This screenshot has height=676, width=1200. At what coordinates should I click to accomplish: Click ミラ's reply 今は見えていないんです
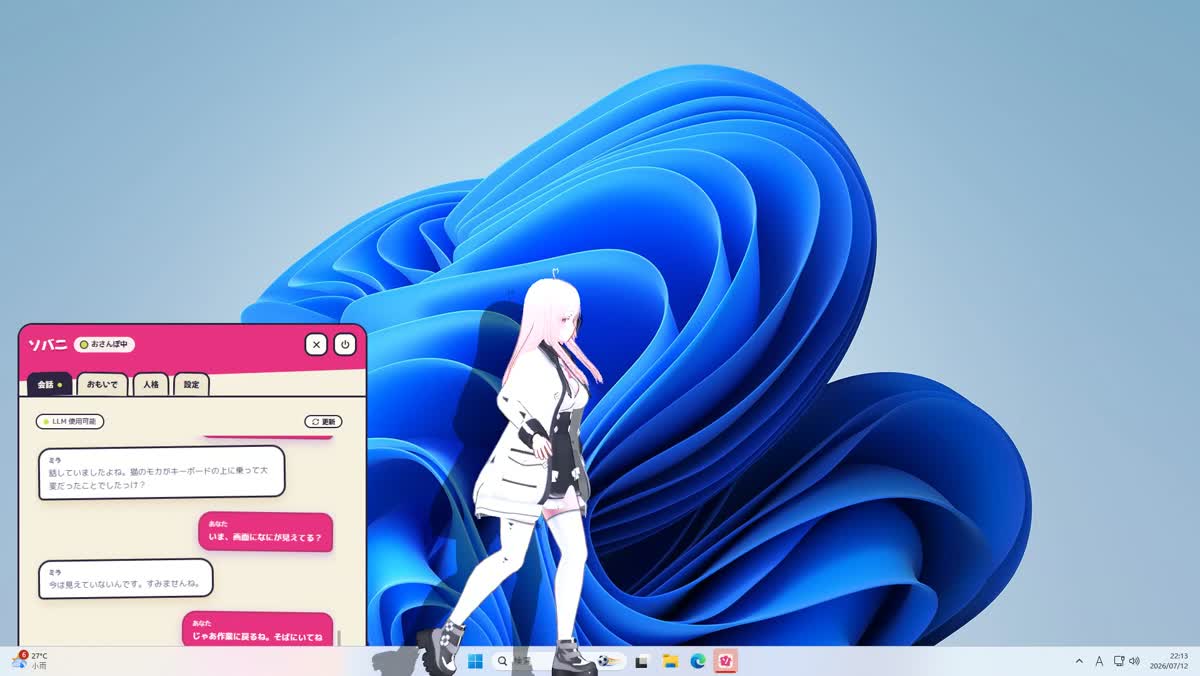(x=126, y=579)
